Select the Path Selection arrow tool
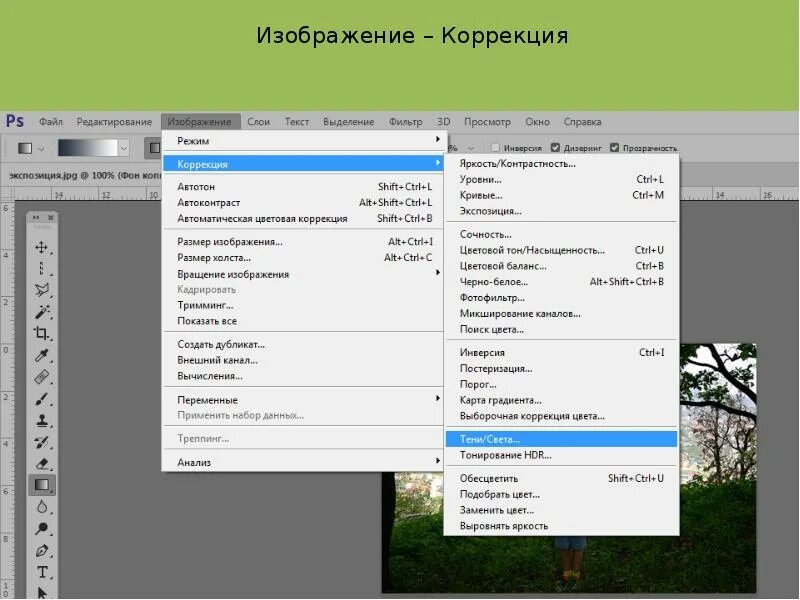Screen dimensions: 800x600 [41, 592]
